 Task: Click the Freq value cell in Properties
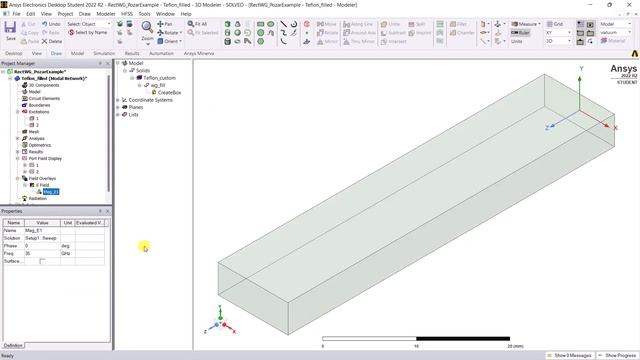(x=42, y=253)
